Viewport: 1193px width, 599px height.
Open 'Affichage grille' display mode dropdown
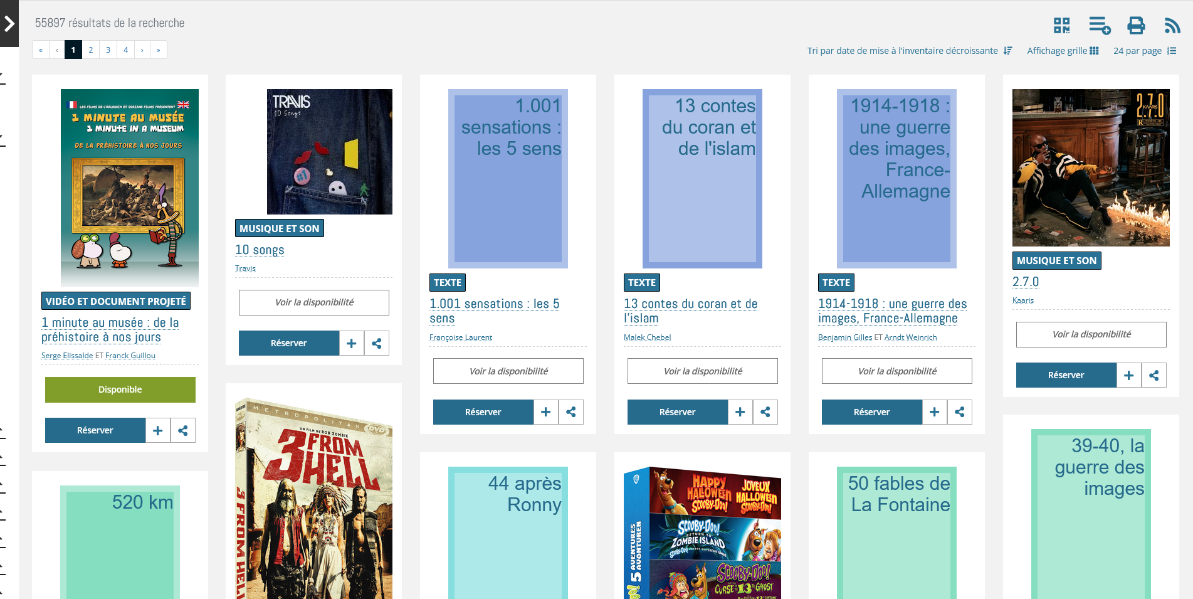1062,50
